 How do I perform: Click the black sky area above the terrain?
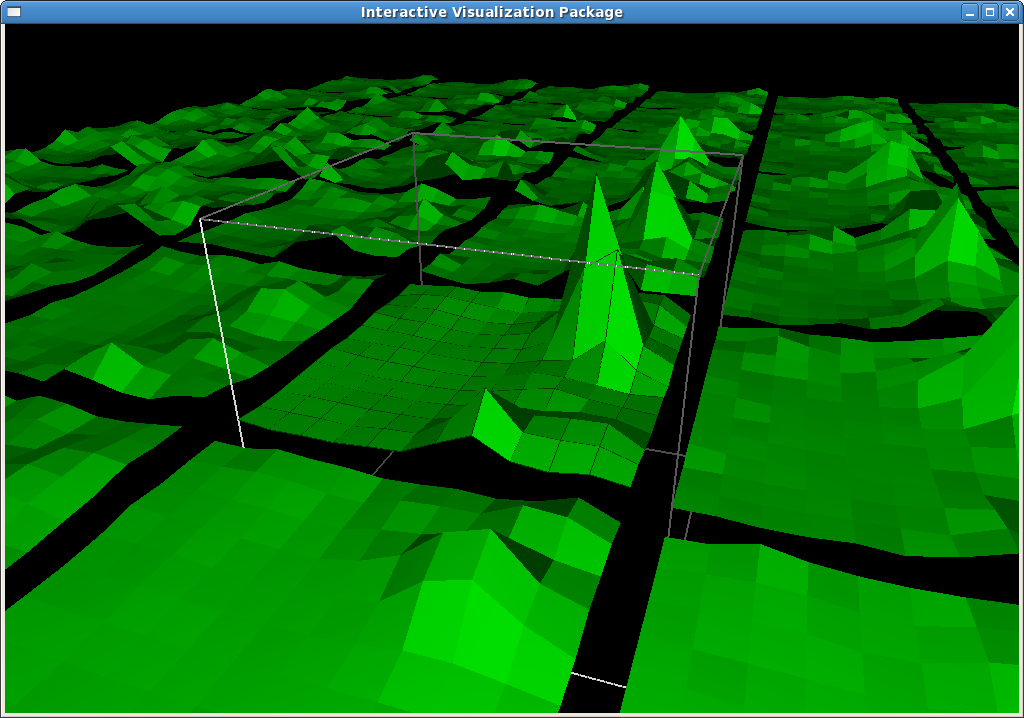point(500,50)
